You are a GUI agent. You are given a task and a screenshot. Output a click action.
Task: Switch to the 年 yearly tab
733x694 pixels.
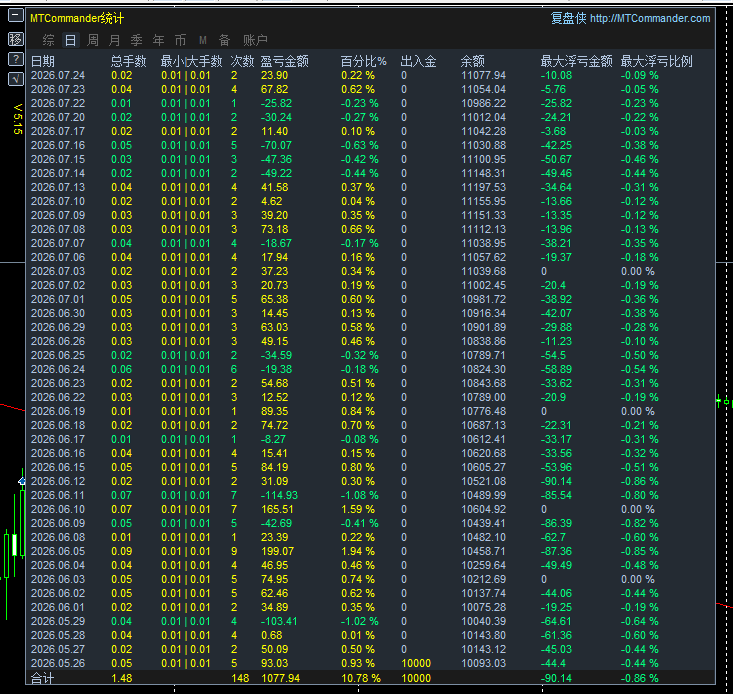[158, 40]
